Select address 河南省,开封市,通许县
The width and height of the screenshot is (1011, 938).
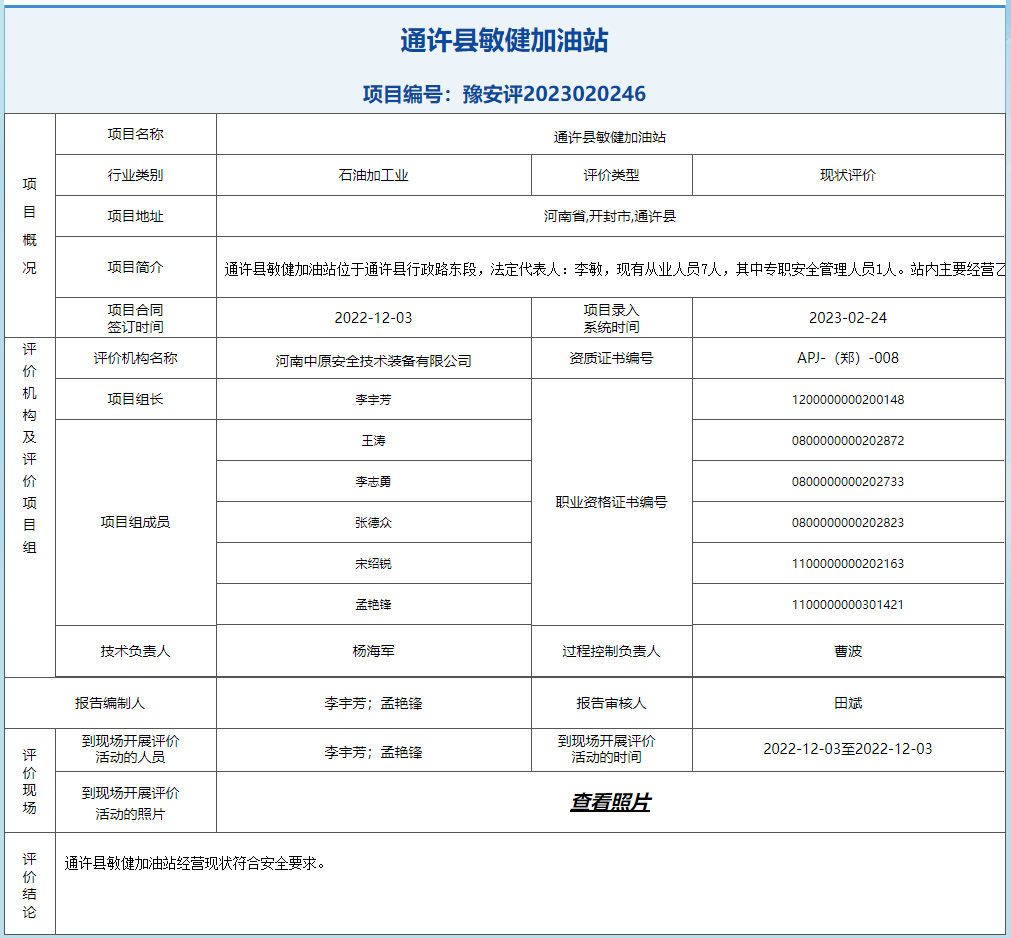point(610,217)
